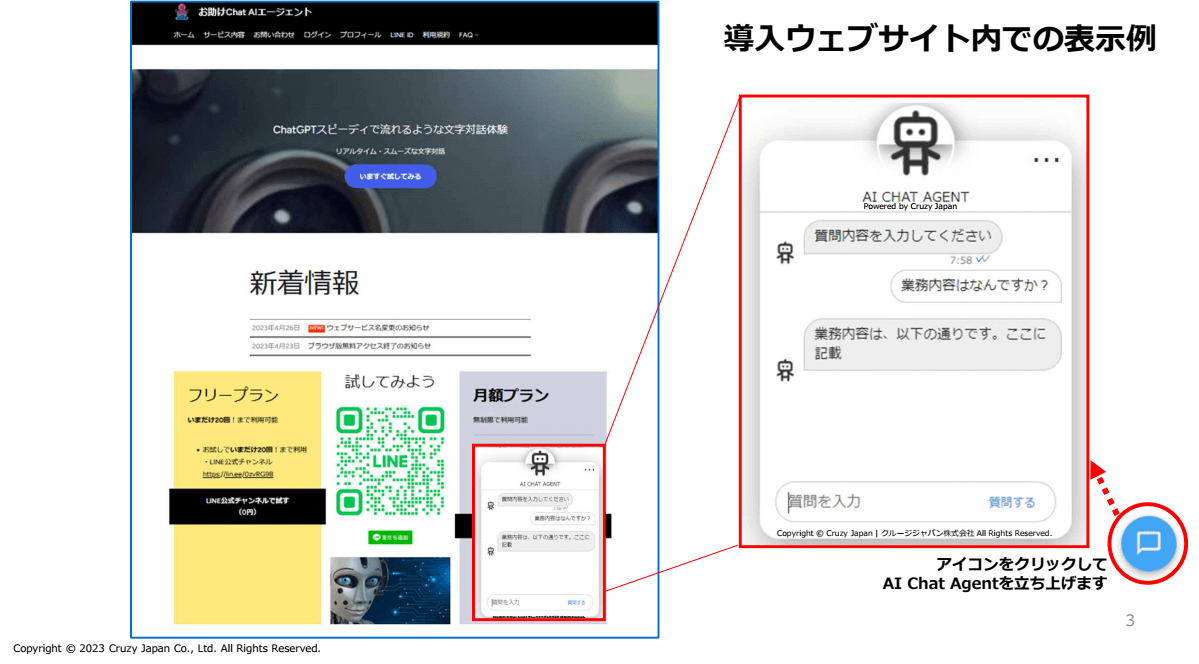Open お問い合わせ in the navigation bar
Viewport: 1199px width, 664px height.
coord(274,35)
